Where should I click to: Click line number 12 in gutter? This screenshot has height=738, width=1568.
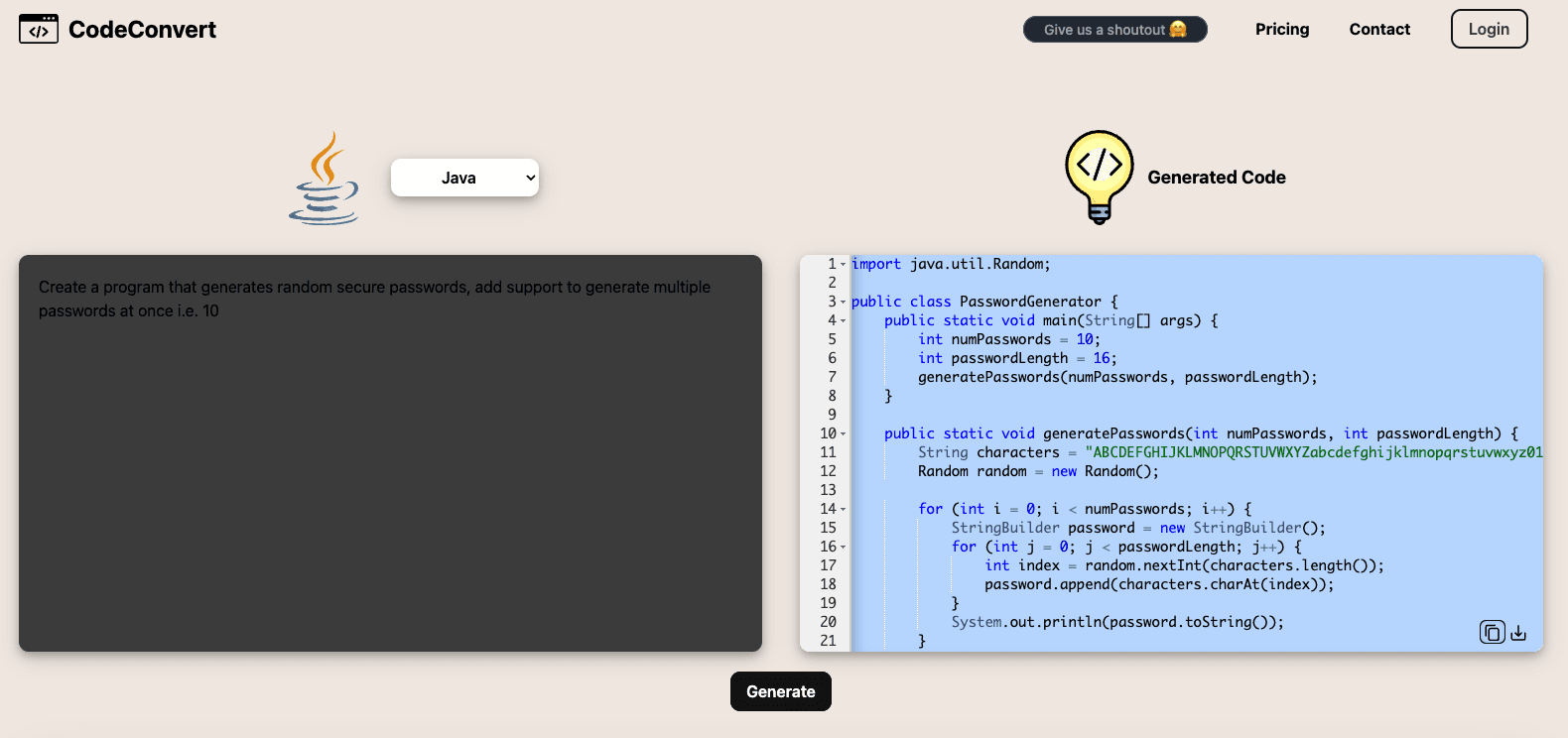(x=828, y=471)
